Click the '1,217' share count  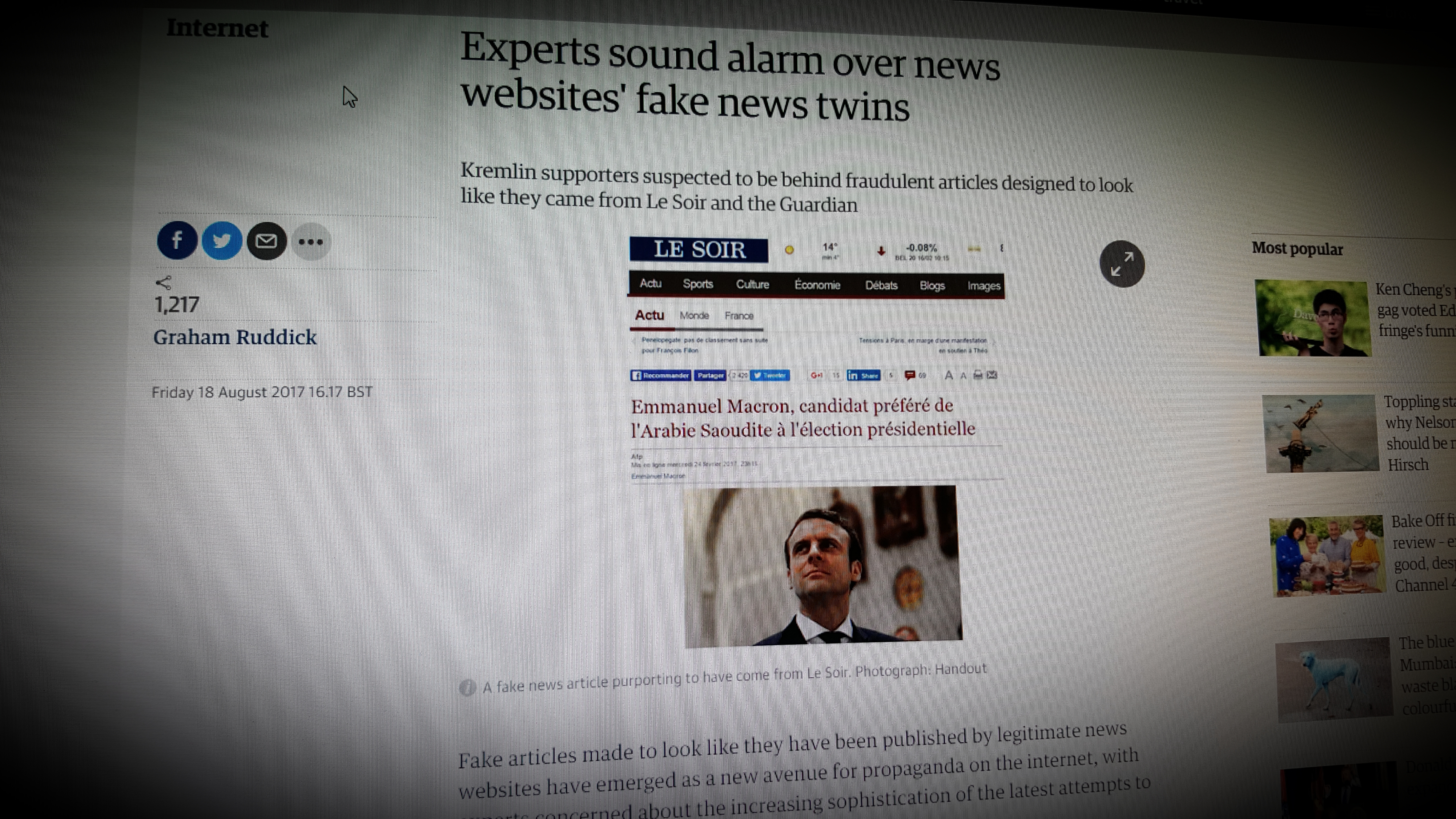176,305
